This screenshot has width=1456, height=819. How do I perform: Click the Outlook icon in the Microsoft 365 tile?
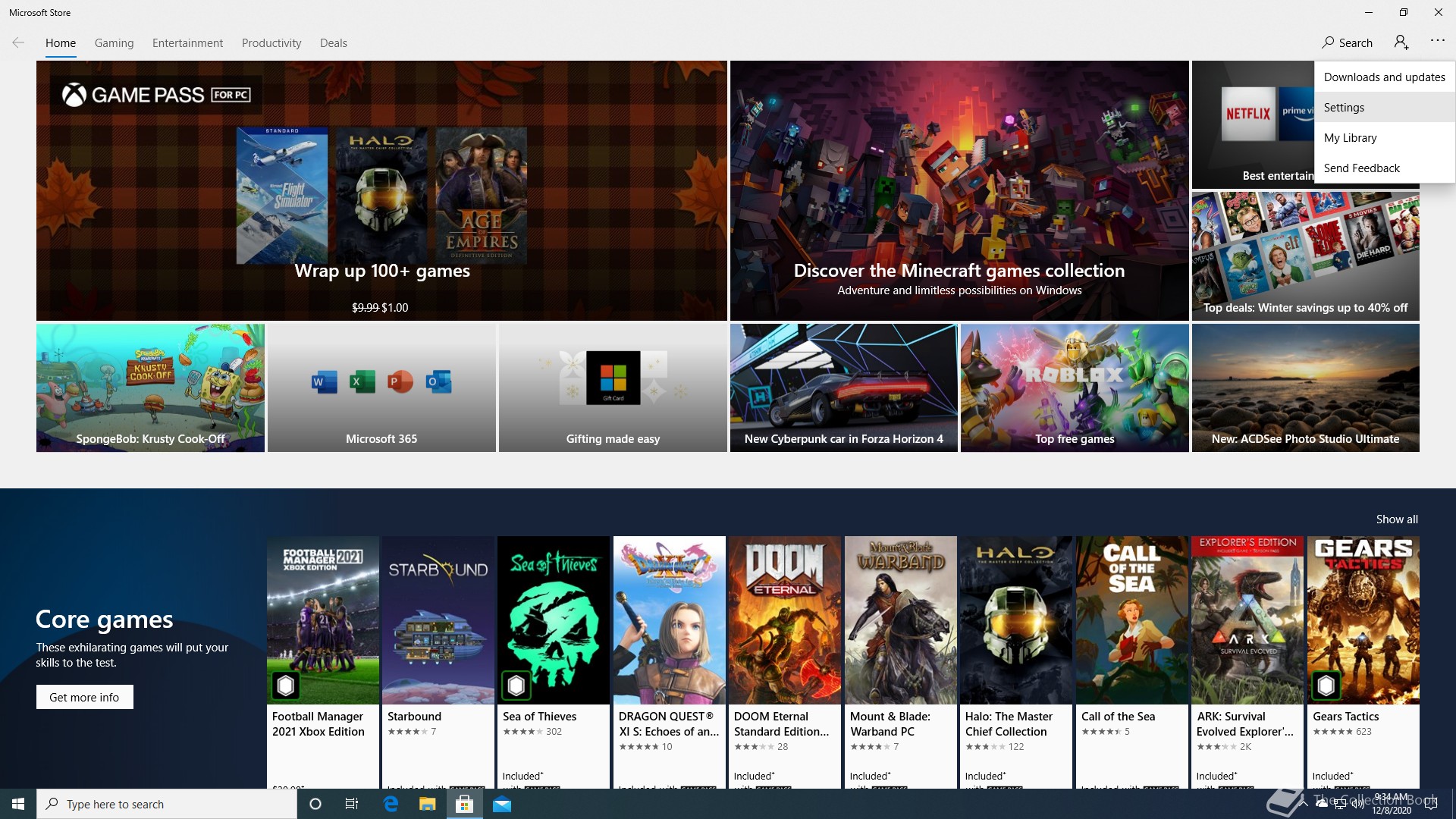point(438,381)
